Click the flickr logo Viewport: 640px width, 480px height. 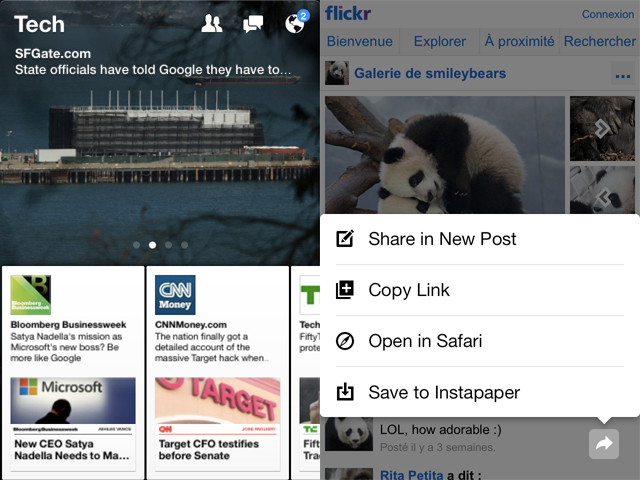[348, 13]
